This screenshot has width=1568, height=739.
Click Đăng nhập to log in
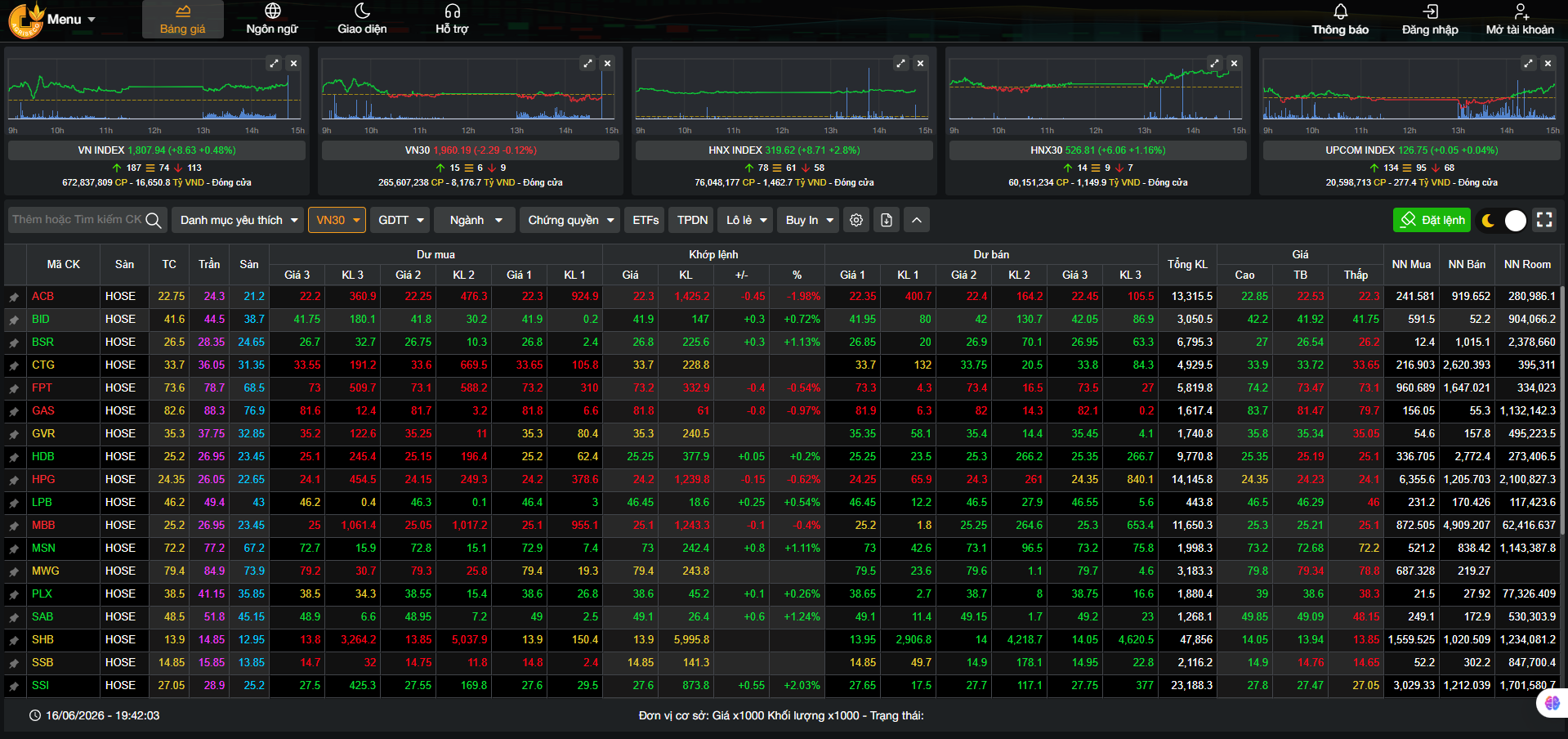[x=1430, y=20]
